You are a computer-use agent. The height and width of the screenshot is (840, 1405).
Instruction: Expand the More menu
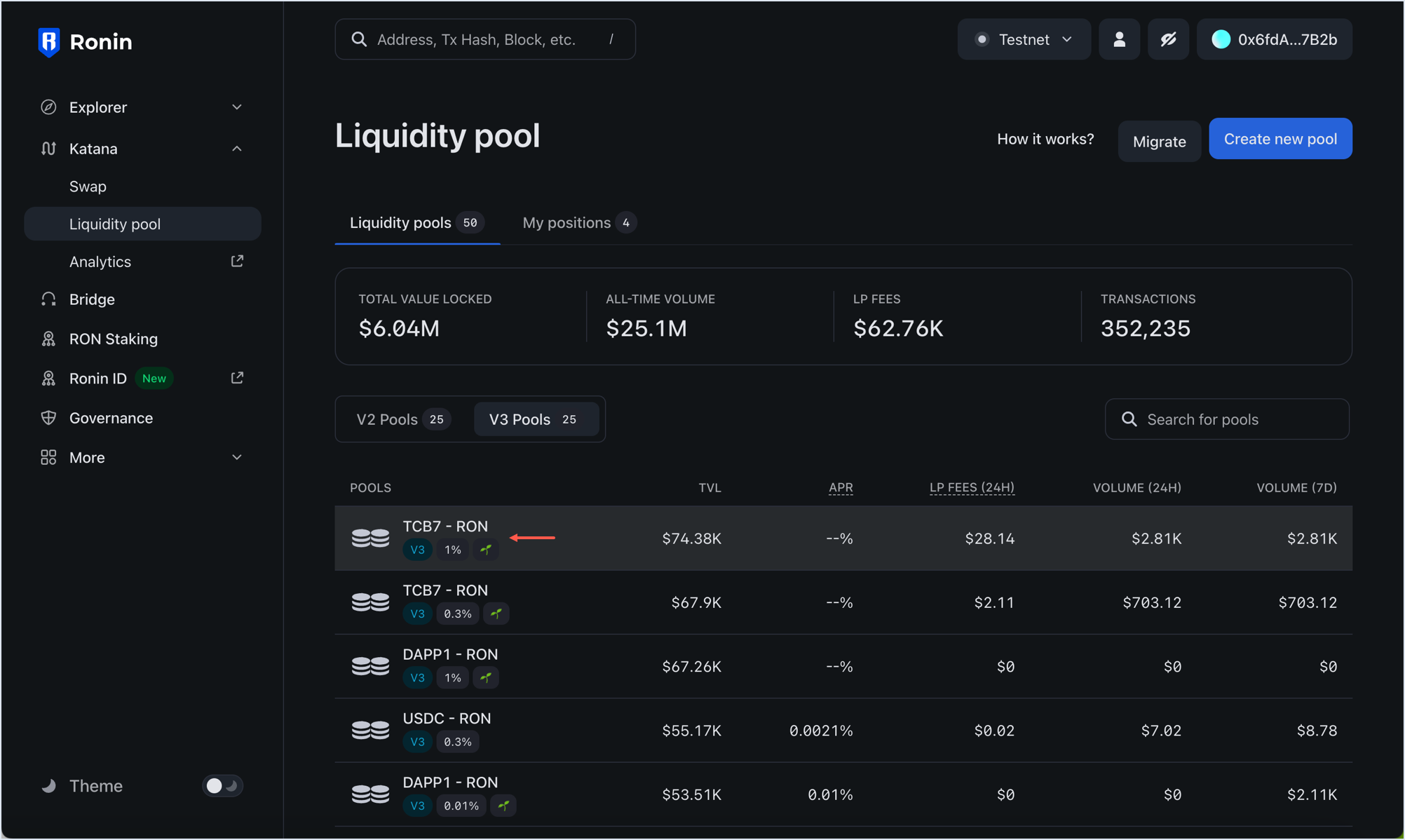237,457
